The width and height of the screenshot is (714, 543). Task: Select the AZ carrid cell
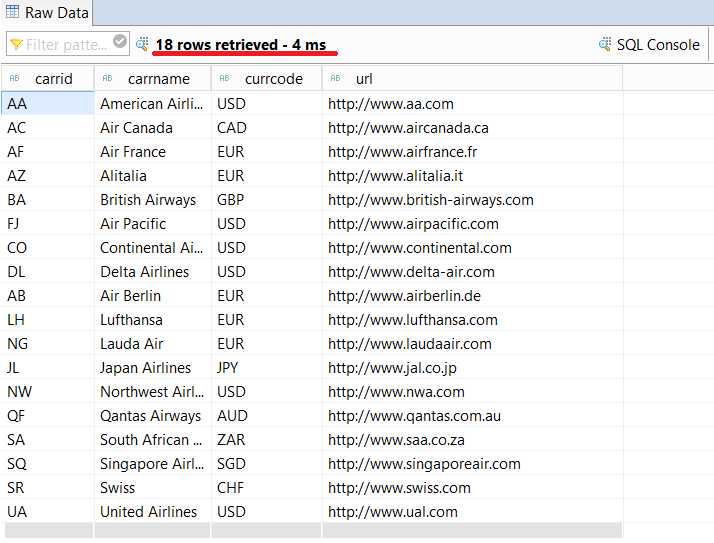[x=47, y=175]
